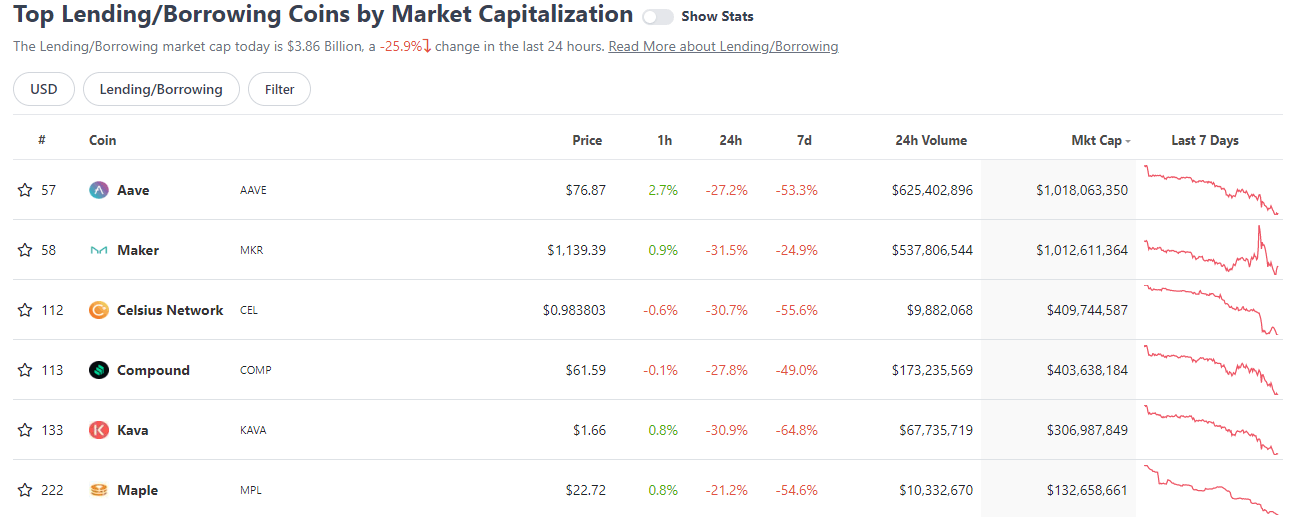The height and width of the screenshot is (517, 1304).
Task: Click the Maple coin logo icon
Action: pos(99,490)
